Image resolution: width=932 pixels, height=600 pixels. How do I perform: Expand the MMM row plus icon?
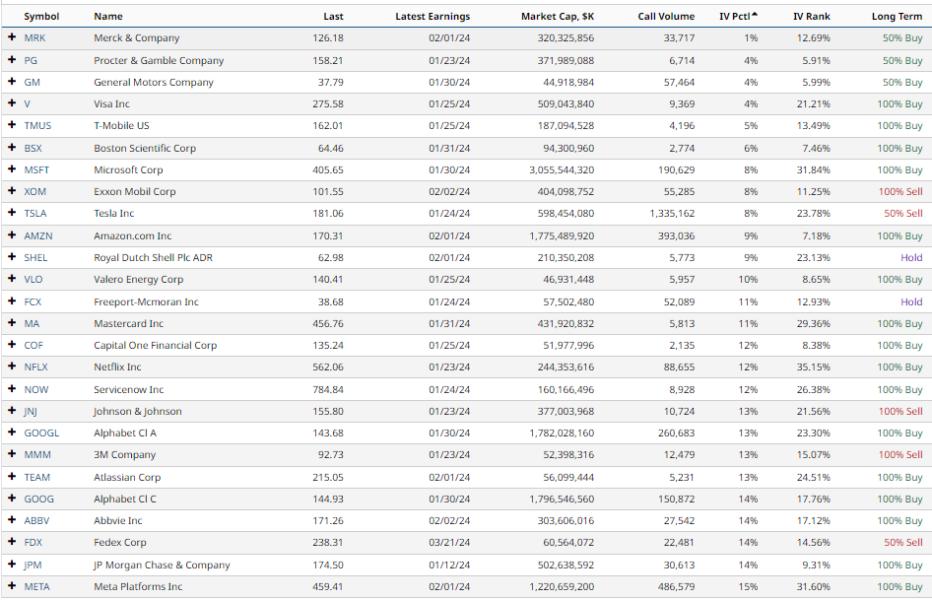coord(12,454)
